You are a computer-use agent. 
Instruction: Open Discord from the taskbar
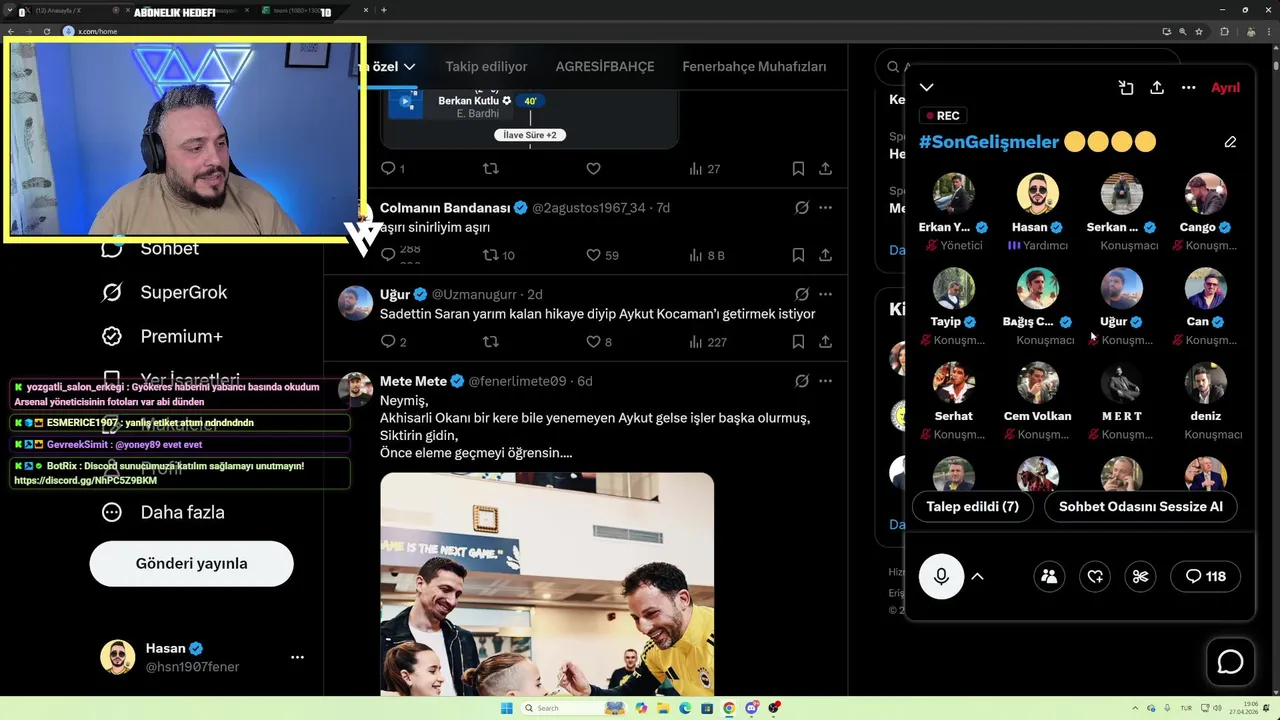pos(751,708)
